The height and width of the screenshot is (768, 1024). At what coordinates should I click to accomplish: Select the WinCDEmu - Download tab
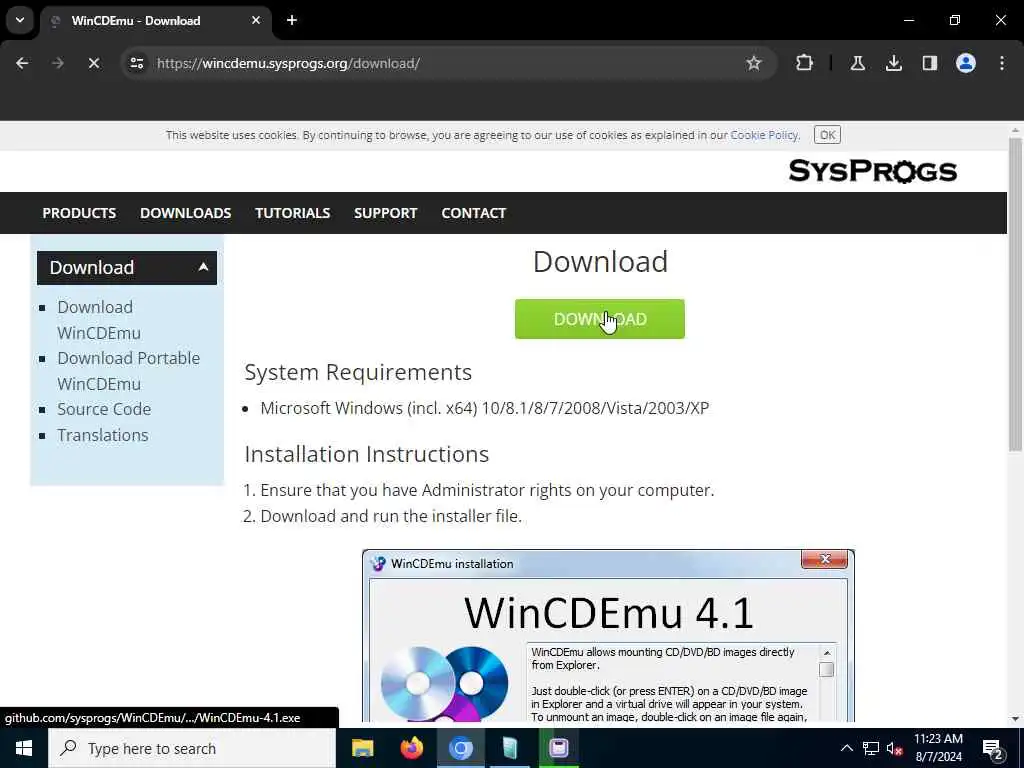[155, 20]
